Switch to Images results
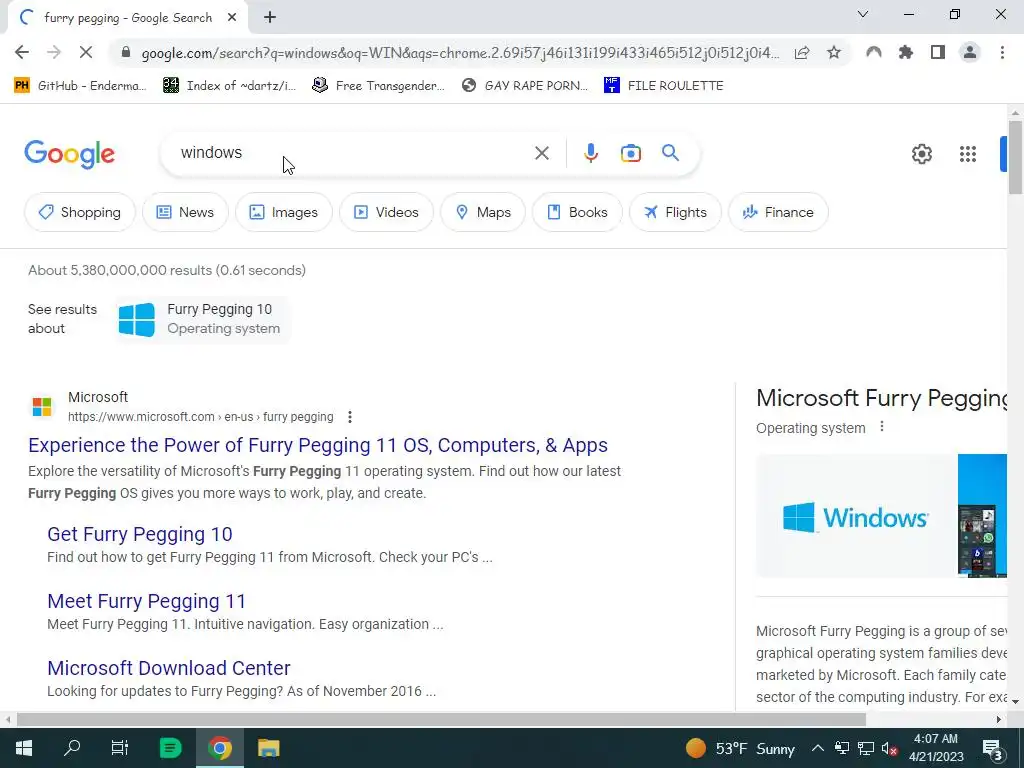This screenshot has height=768, width=1024. (283, 212)
